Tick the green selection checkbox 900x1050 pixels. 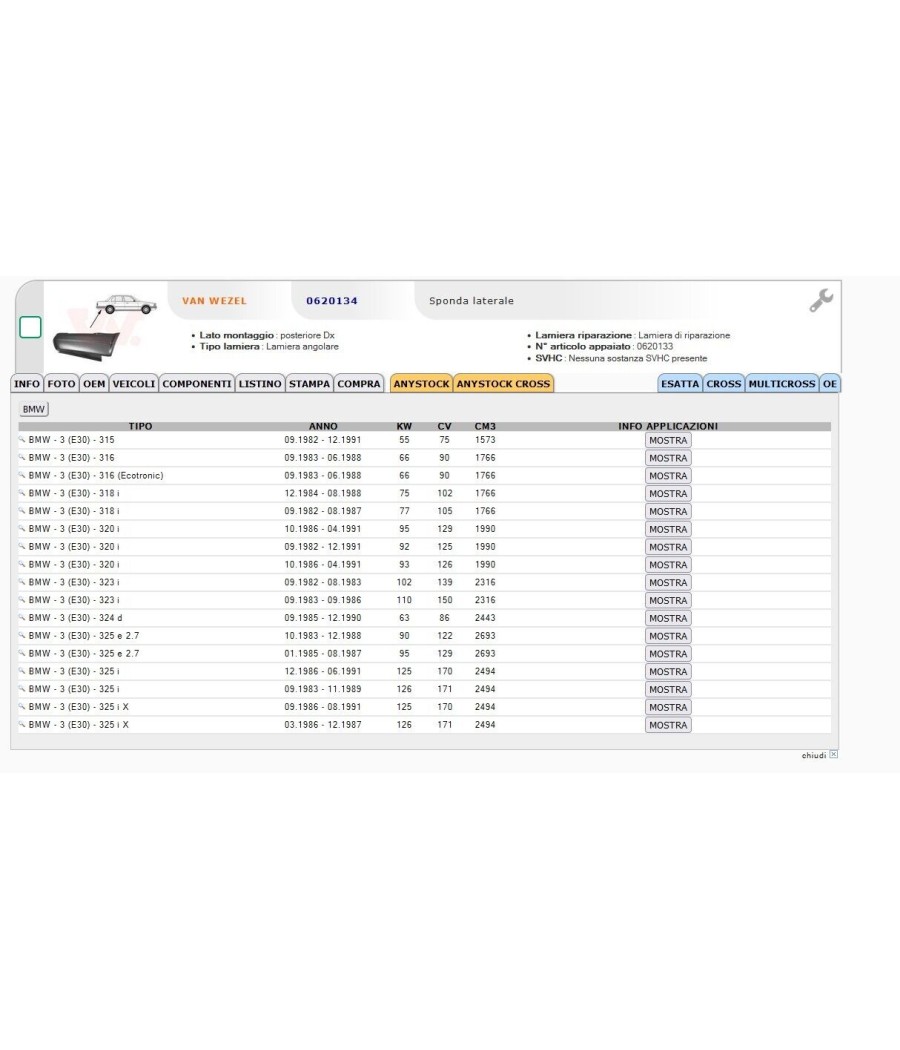[x=30, y=327]
